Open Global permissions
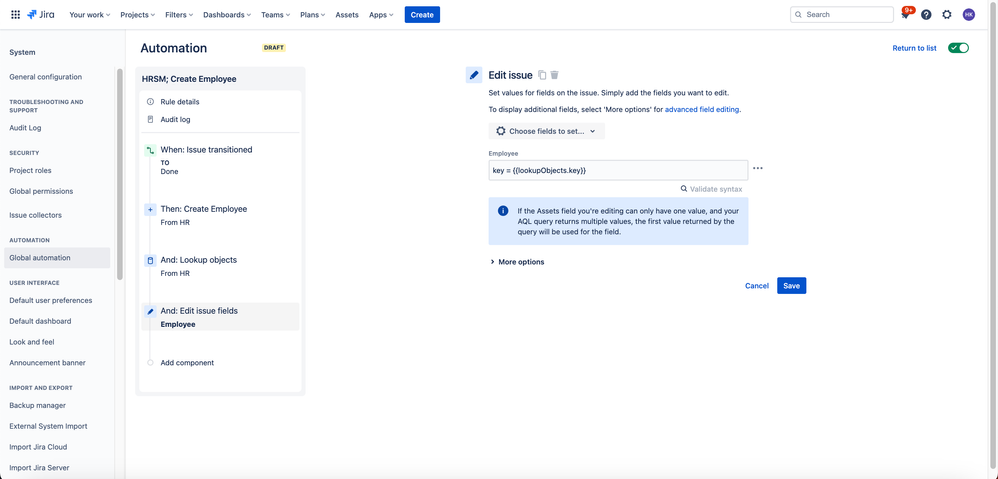The image size is (998, 479). coord(41,191)
